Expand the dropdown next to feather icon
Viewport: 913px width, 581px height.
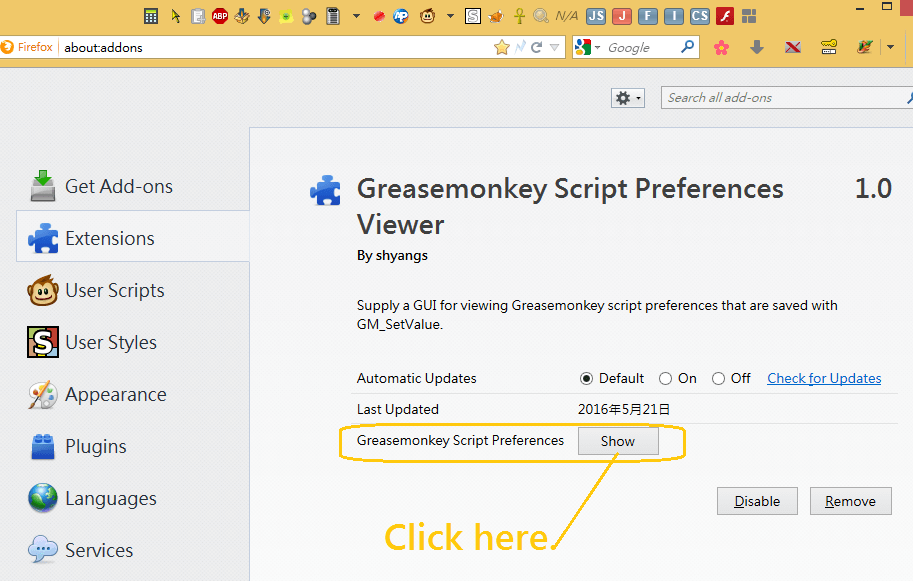point(890,47)
